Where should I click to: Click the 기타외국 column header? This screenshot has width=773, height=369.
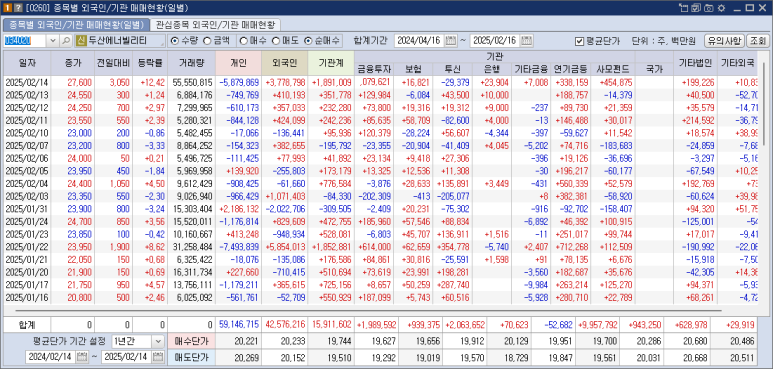(x=738, y=63)
